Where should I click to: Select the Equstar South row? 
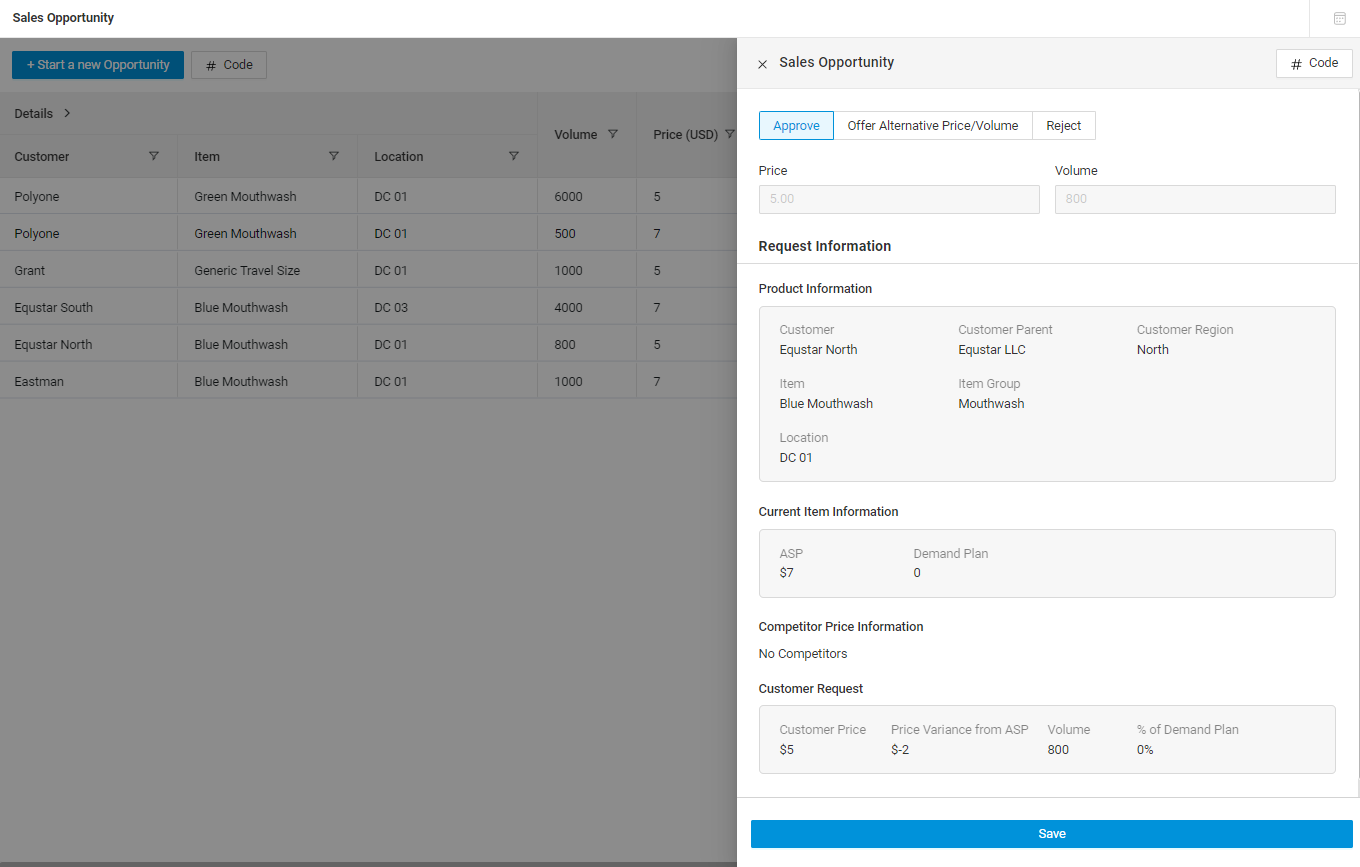(x=368, y=307)
